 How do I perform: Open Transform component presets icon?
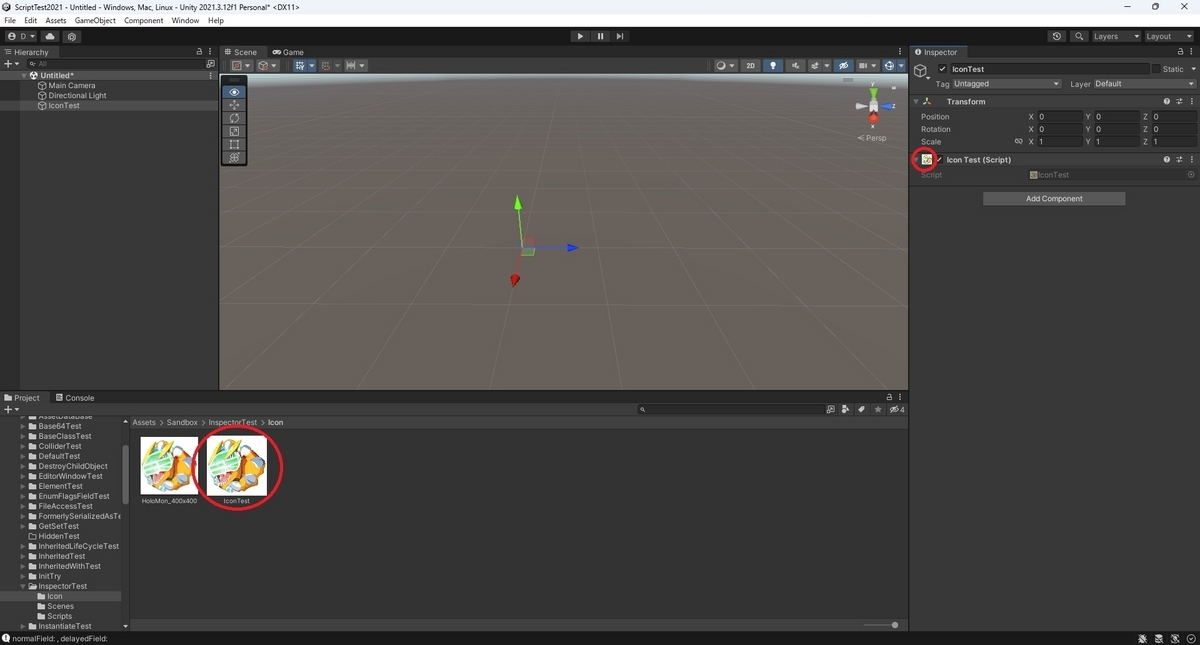(1179, 101)
